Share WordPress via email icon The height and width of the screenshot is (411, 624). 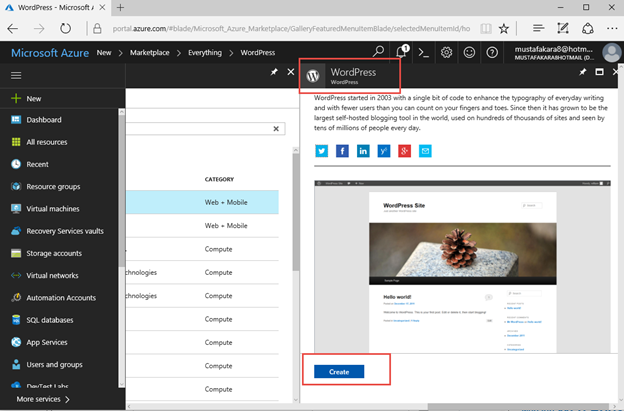pyautogui.click(x=425, y=151)
